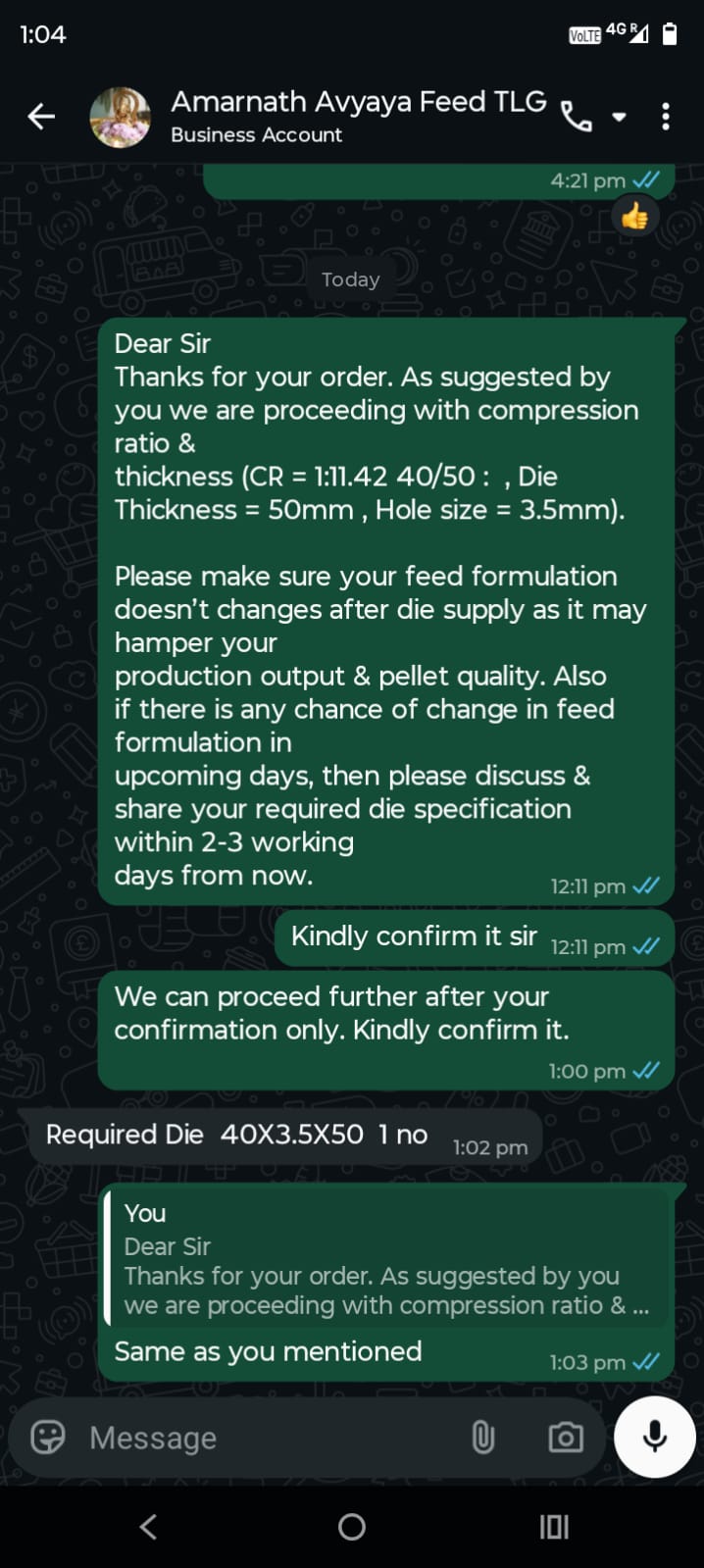Open the Android recent apps button
The image size is (704, 1568).
pos(554,1526)
